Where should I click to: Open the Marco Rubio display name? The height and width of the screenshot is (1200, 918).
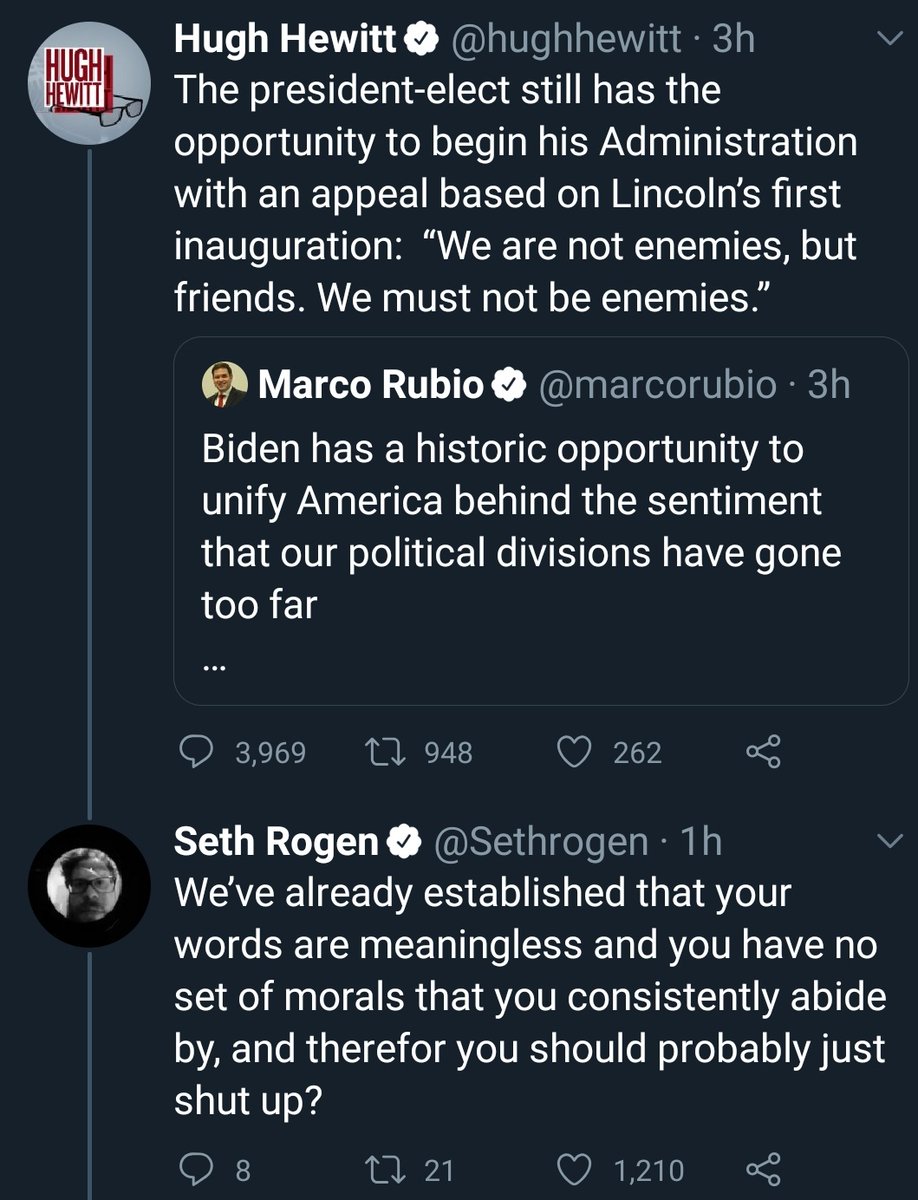(372, 385)
